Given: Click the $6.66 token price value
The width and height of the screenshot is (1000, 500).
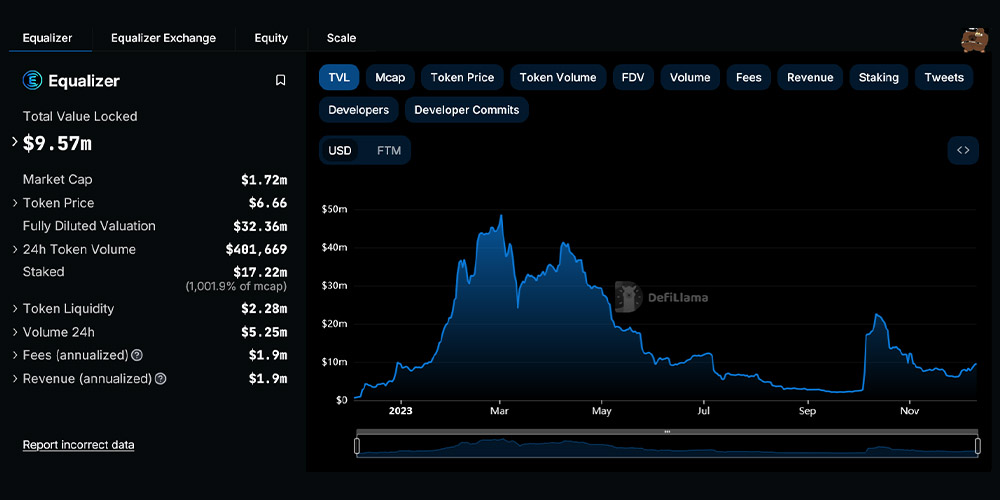Looking at the screenshot, I should click(268, 203).
